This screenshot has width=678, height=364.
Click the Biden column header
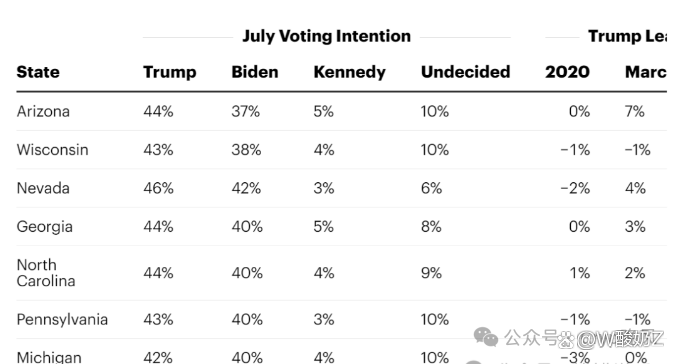point(255,72)
